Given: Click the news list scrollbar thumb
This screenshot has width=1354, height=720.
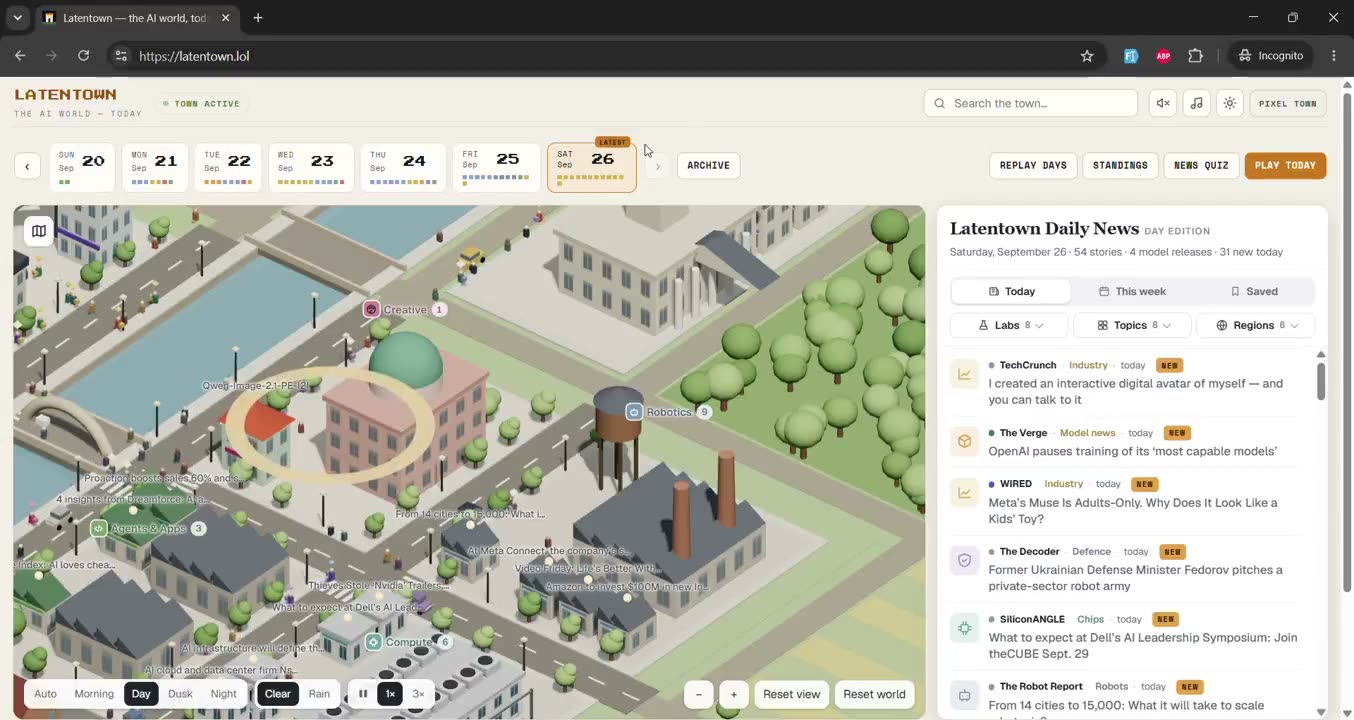Looking at the screenshot, I should coord(1321,381).
